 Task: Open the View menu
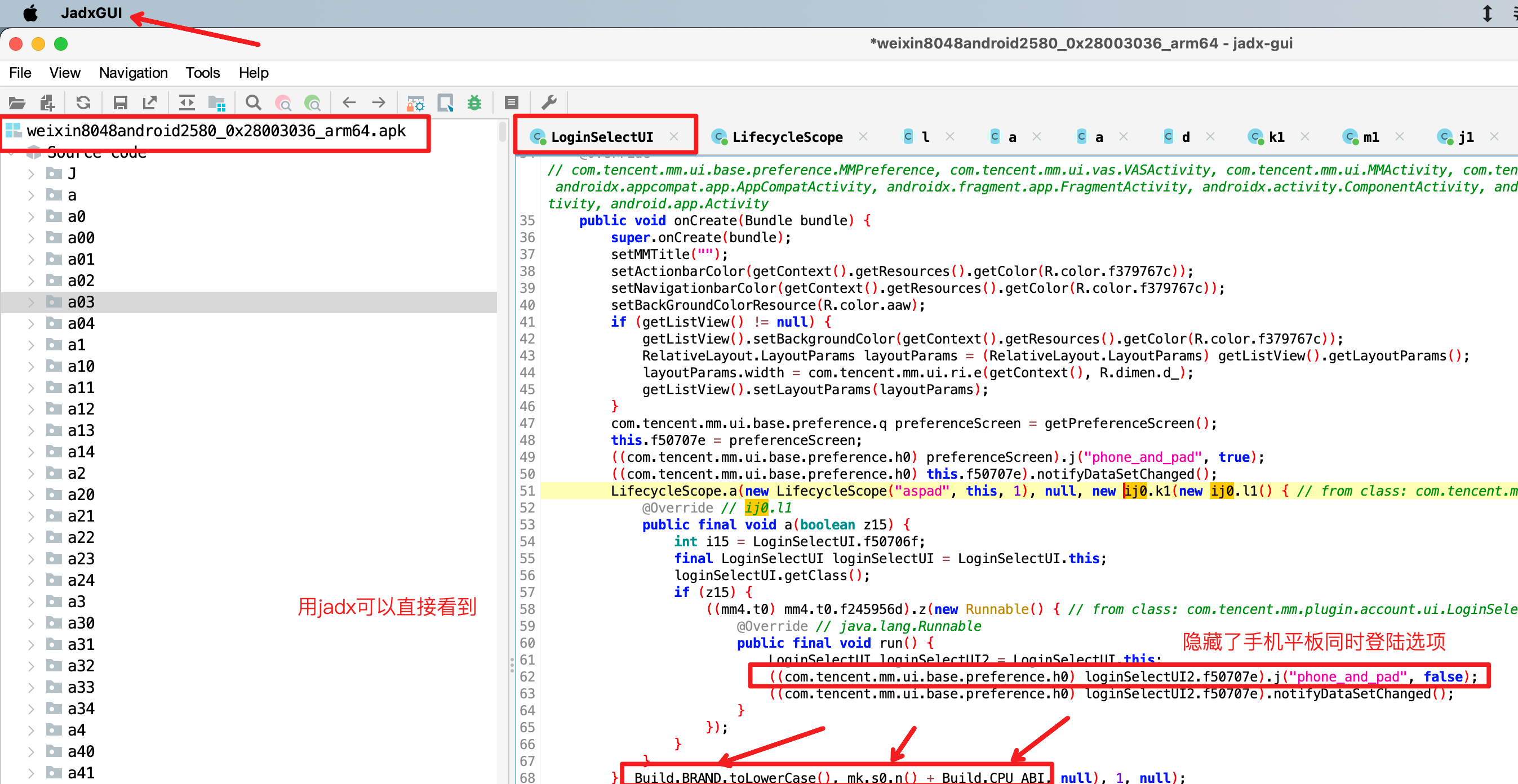[x=65, y=73]
